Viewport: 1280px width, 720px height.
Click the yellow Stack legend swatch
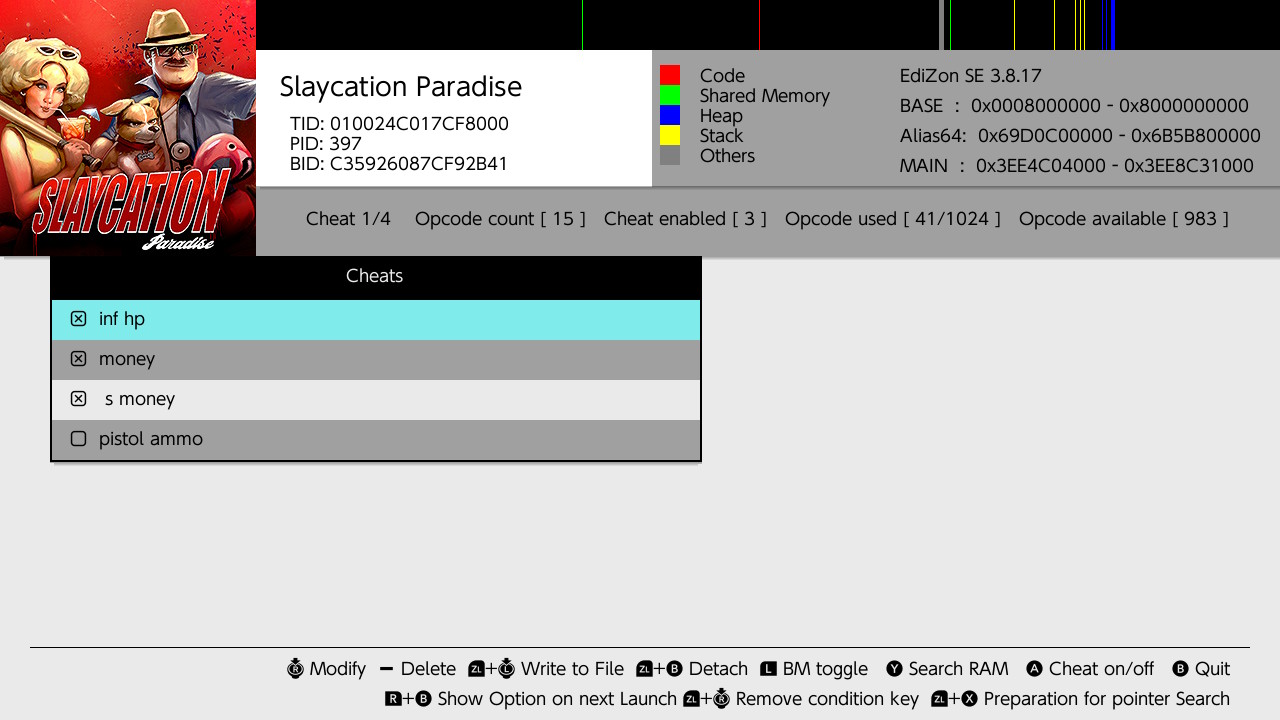coord(670,135)
